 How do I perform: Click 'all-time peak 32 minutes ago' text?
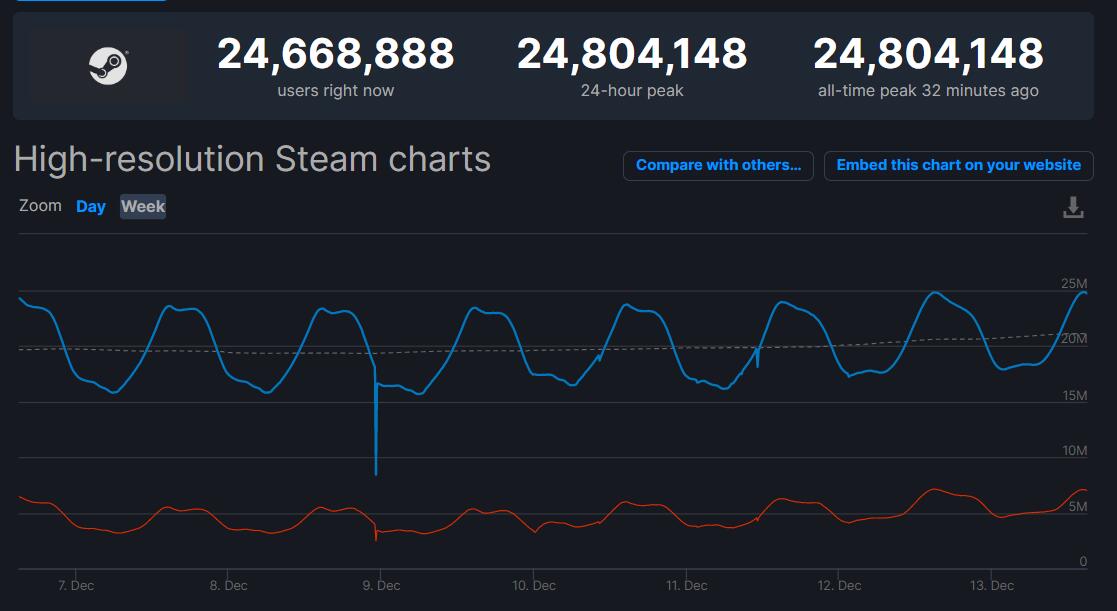pos(928,90)
